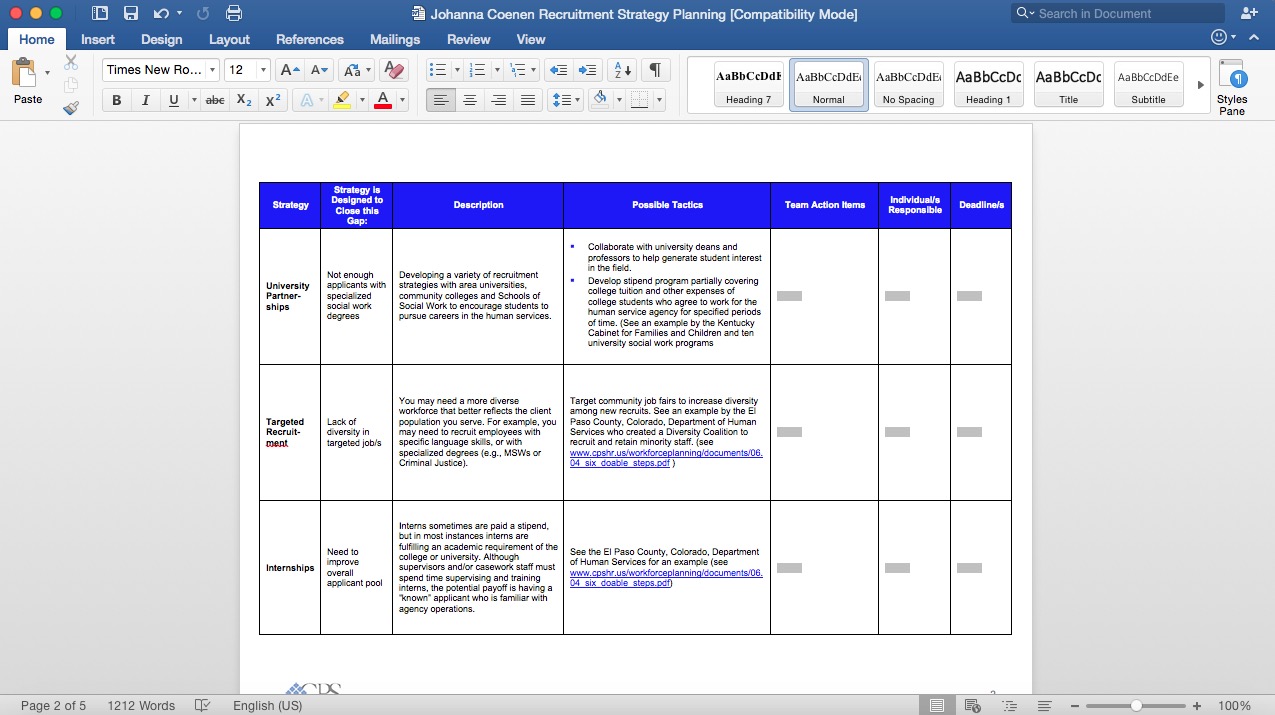Apply the Heading 1 style
1275x715 pixels.
(x=988, y=85)
